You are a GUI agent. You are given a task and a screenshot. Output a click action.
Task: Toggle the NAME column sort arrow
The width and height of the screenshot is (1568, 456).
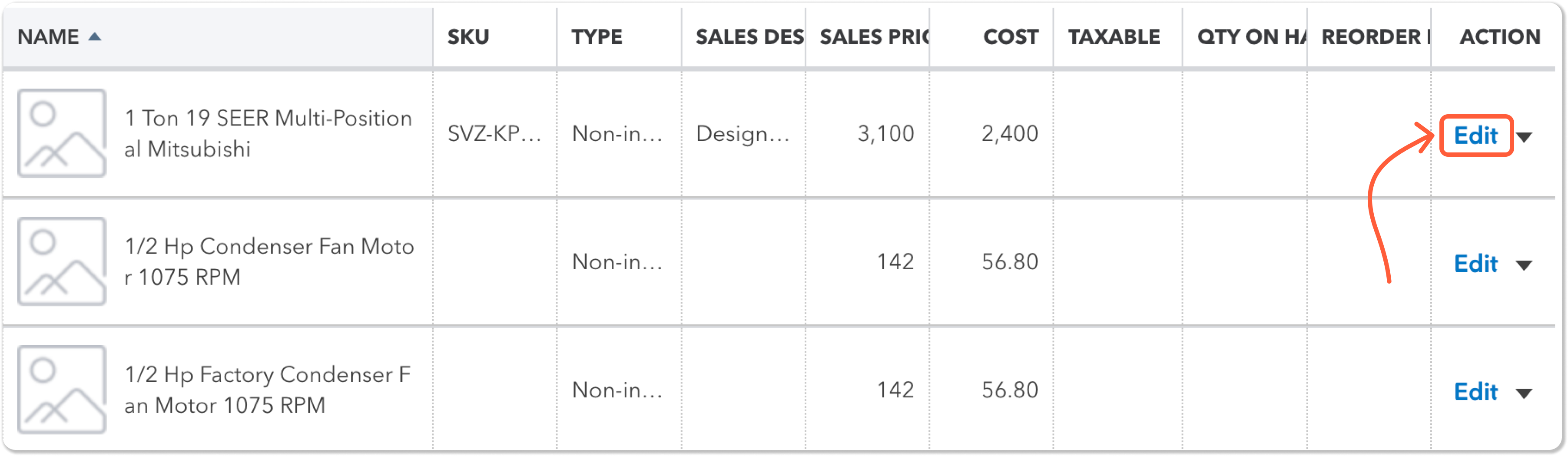[94, 36]
